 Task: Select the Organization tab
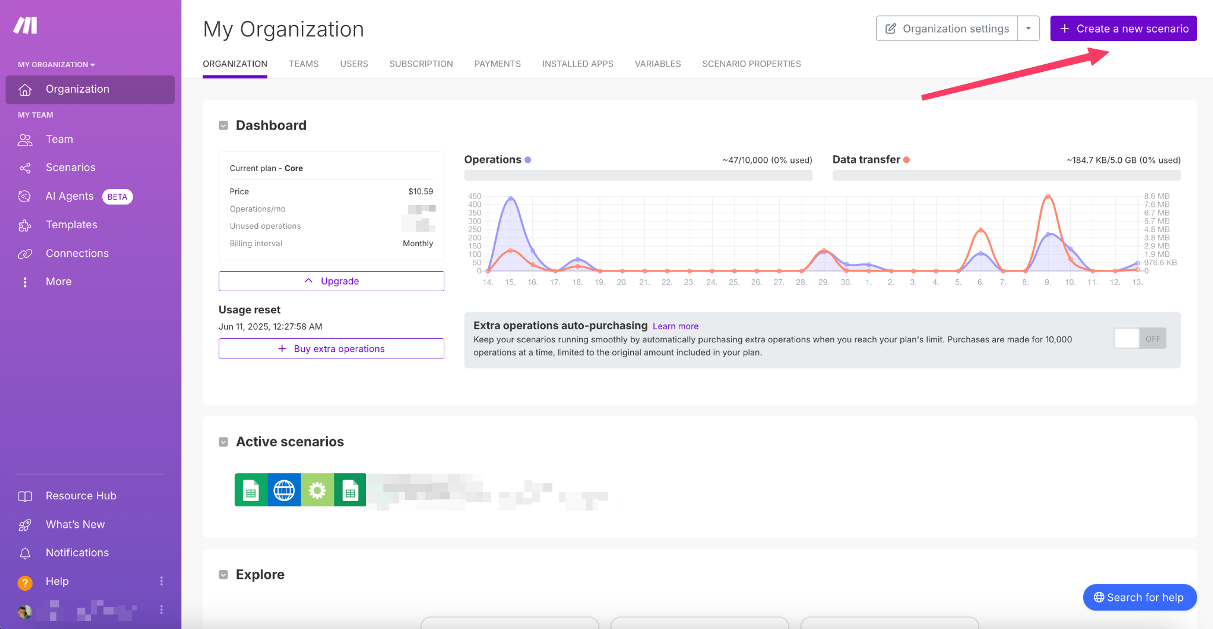[x=235, y=64]
